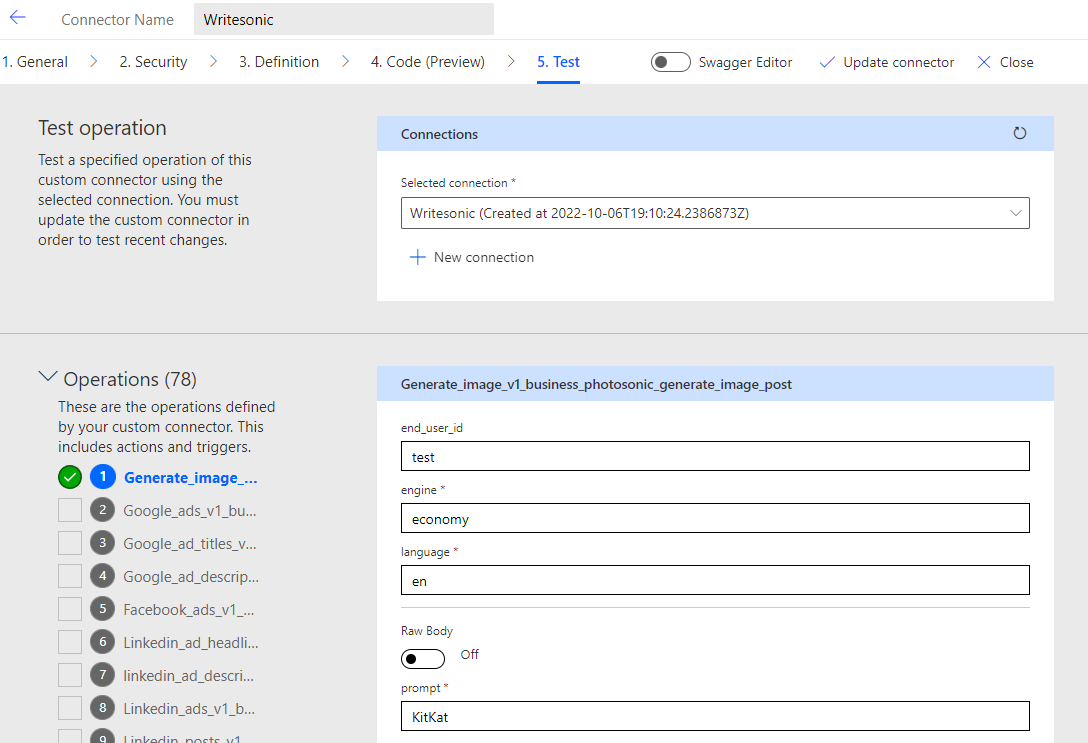Check the box for Google_ad_descrip operation
Viewport: 1088px width, 743px height.
(x=70, y=576)
